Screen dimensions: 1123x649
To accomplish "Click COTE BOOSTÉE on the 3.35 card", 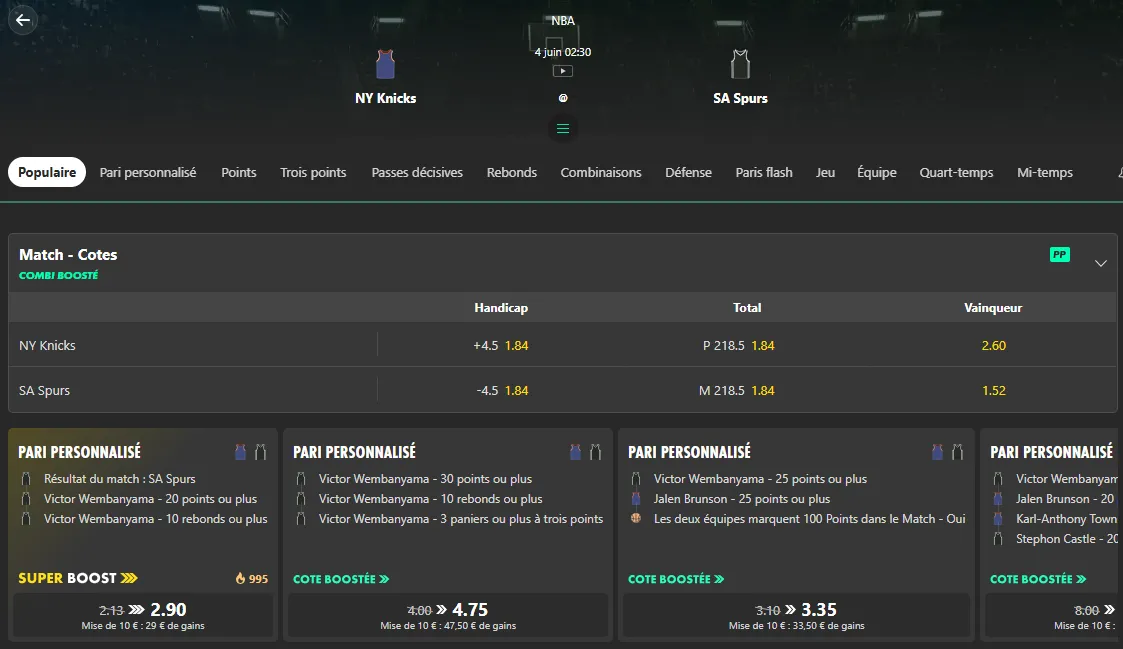I will pyautogui.click(x=676, y=579).
